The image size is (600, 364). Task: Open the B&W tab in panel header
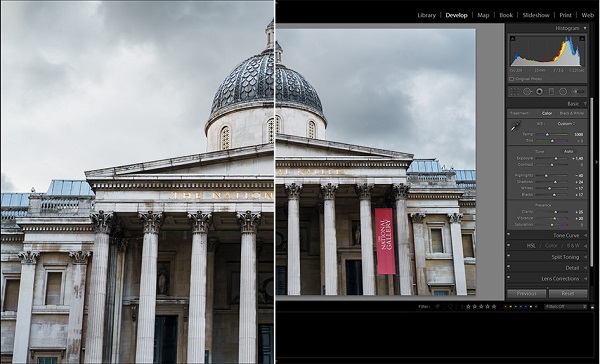tap(573, 246)
